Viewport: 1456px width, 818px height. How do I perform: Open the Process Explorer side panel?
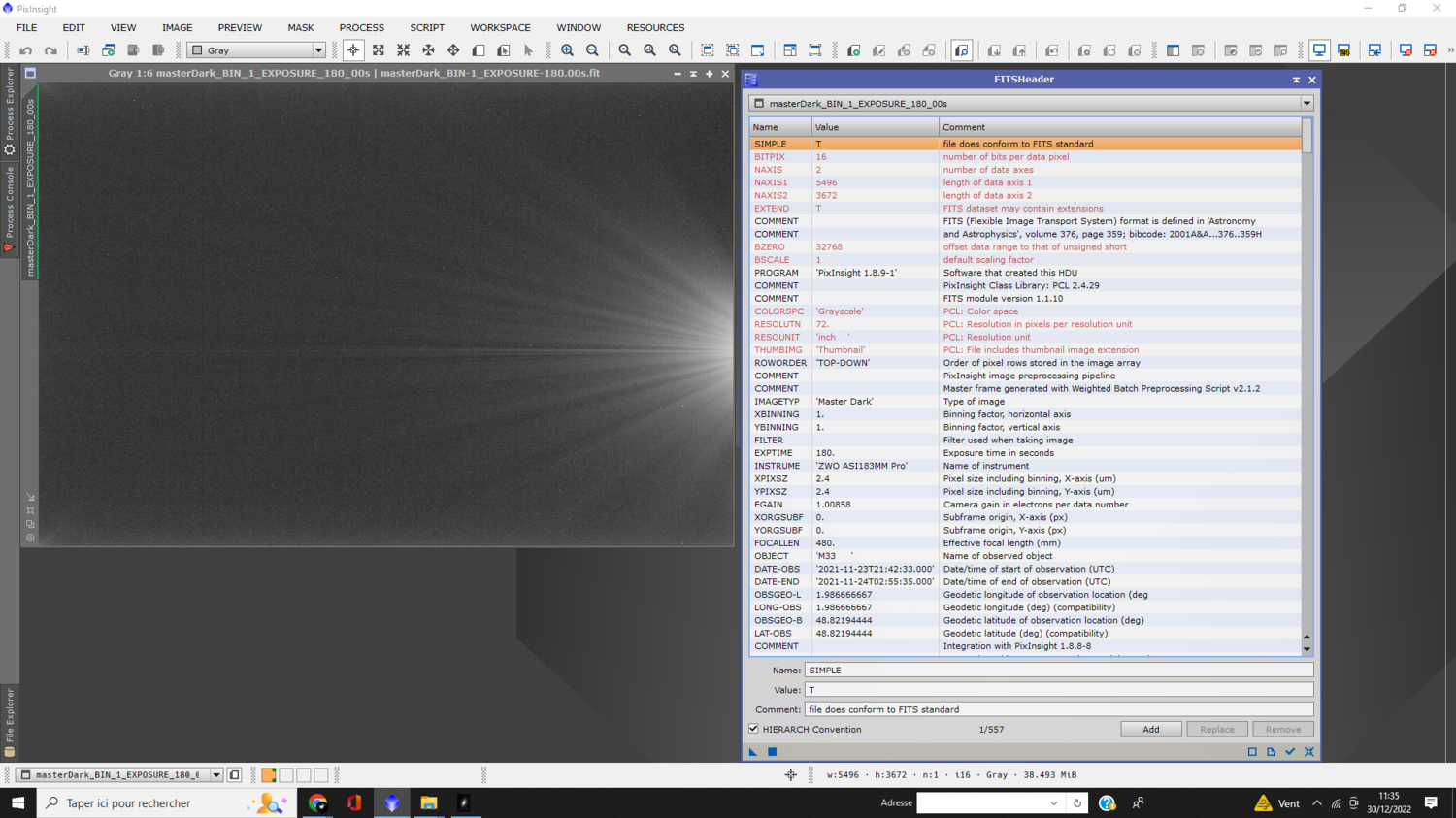[x=10, y=111]
